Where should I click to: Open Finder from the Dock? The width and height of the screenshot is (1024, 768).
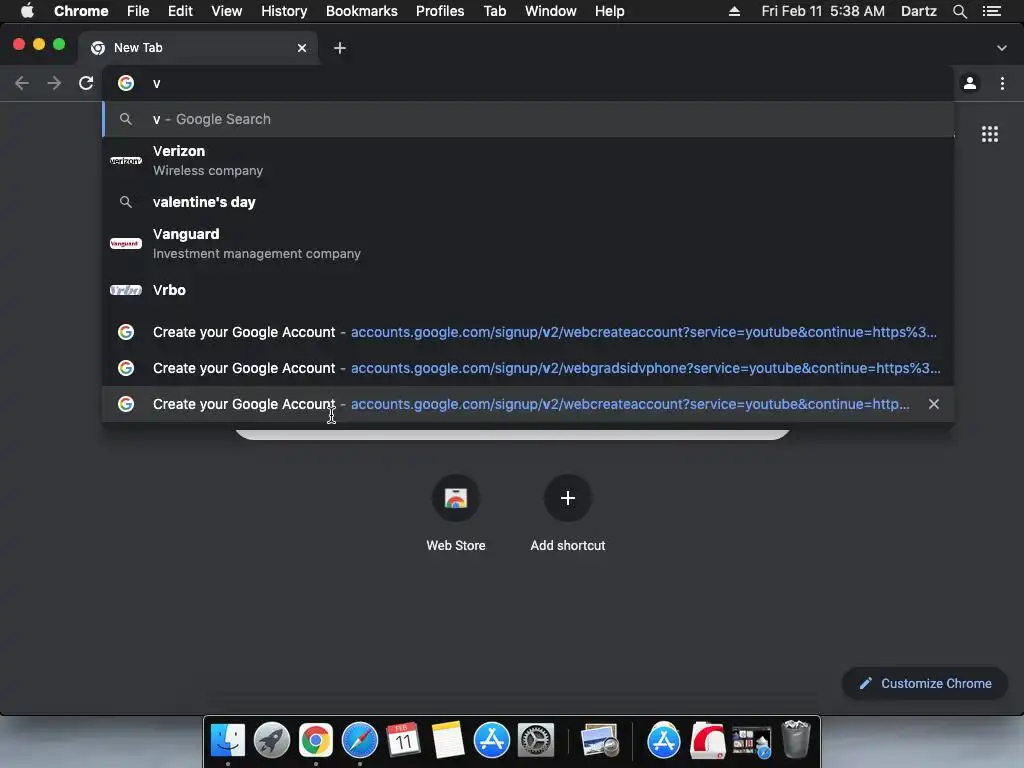pos(227,741)
